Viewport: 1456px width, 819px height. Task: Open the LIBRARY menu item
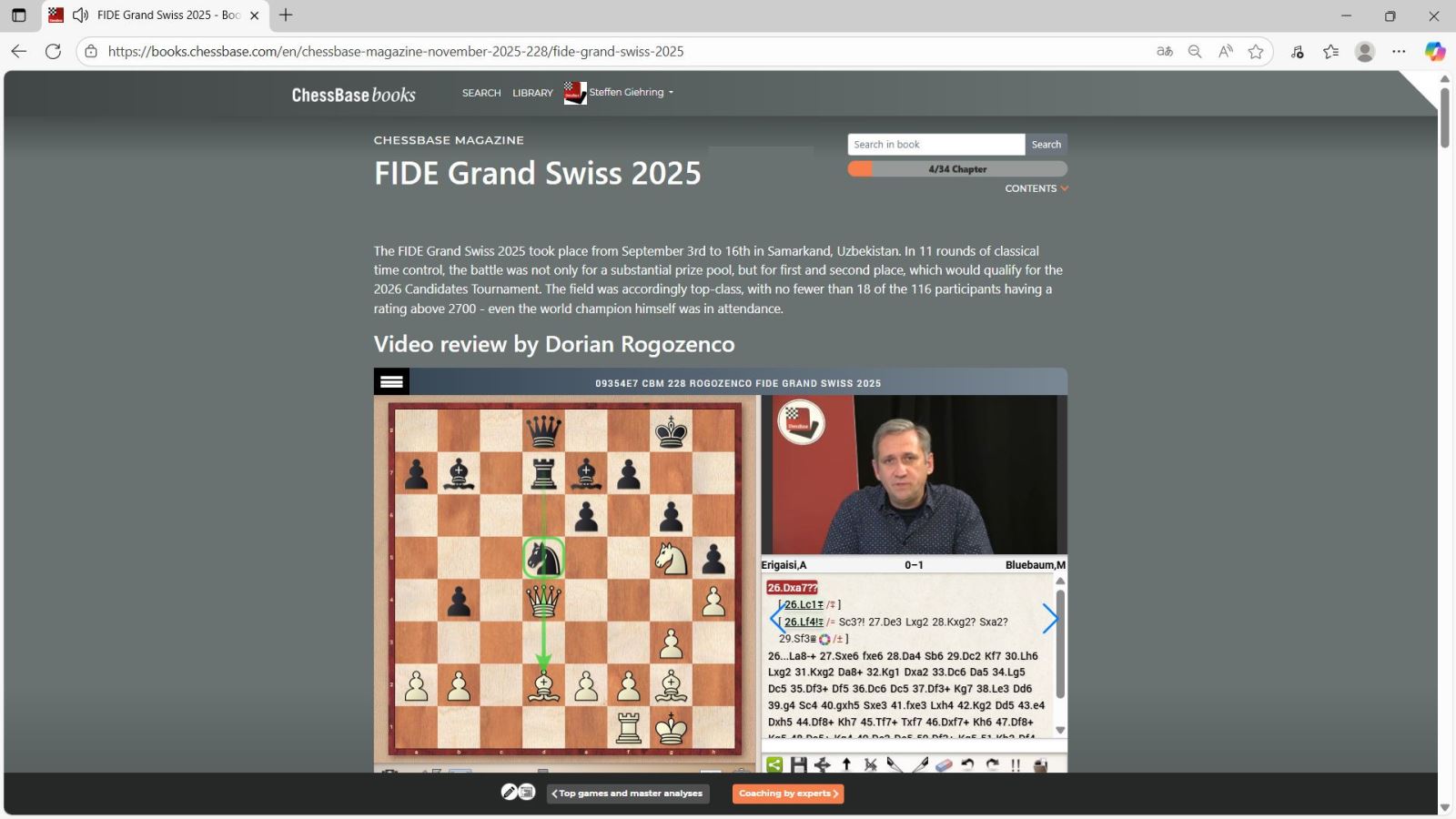coord(532,93)
